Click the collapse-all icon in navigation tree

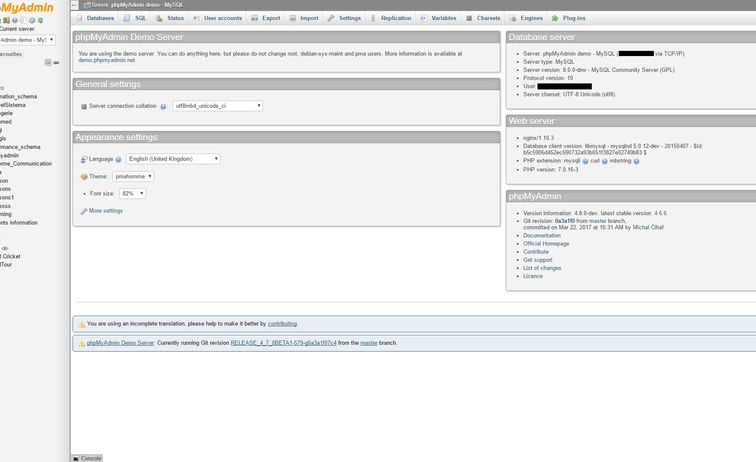pos(48,63)
